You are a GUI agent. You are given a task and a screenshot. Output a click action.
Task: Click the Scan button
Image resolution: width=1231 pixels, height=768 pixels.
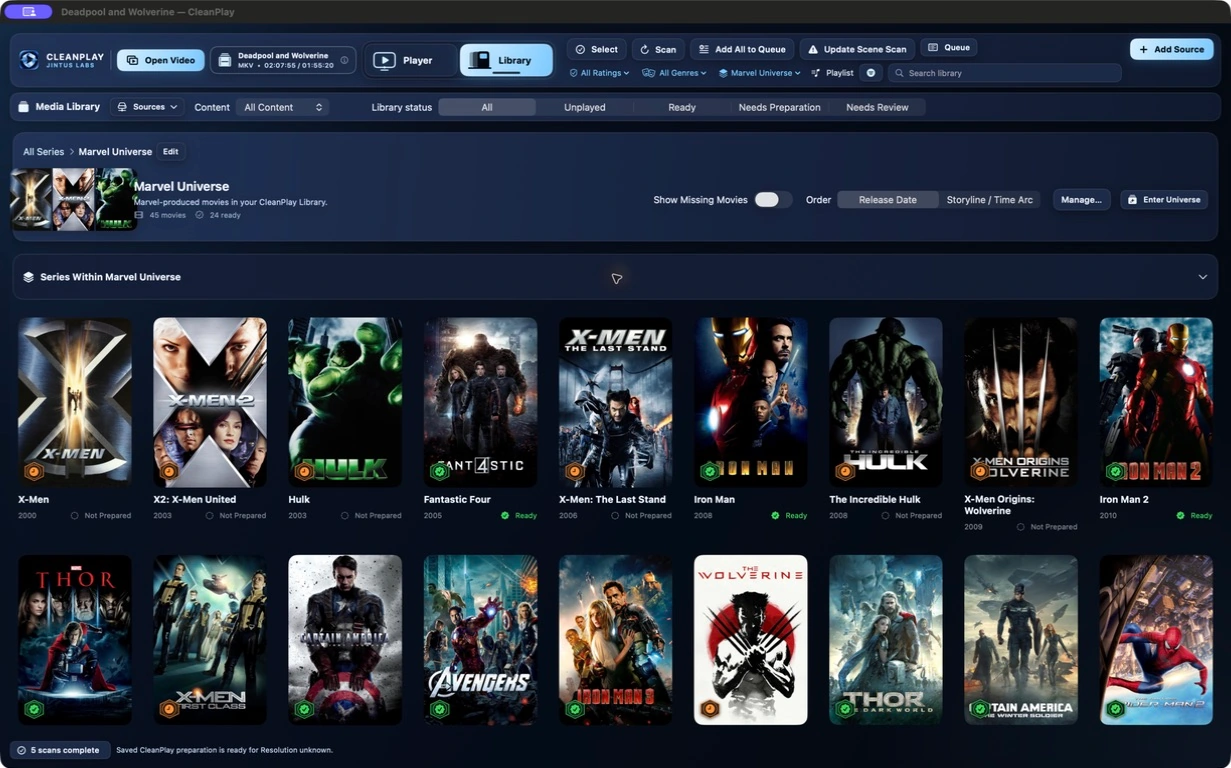click(x=658, y=49)
